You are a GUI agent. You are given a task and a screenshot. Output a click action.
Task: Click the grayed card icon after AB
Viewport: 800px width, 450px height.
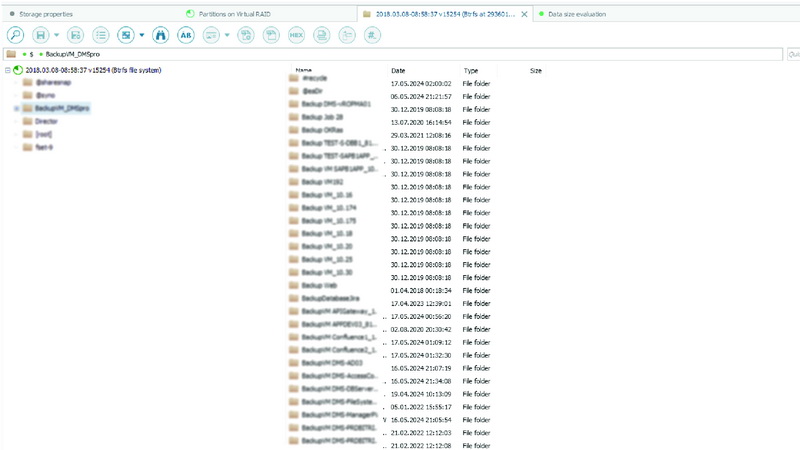211,35
